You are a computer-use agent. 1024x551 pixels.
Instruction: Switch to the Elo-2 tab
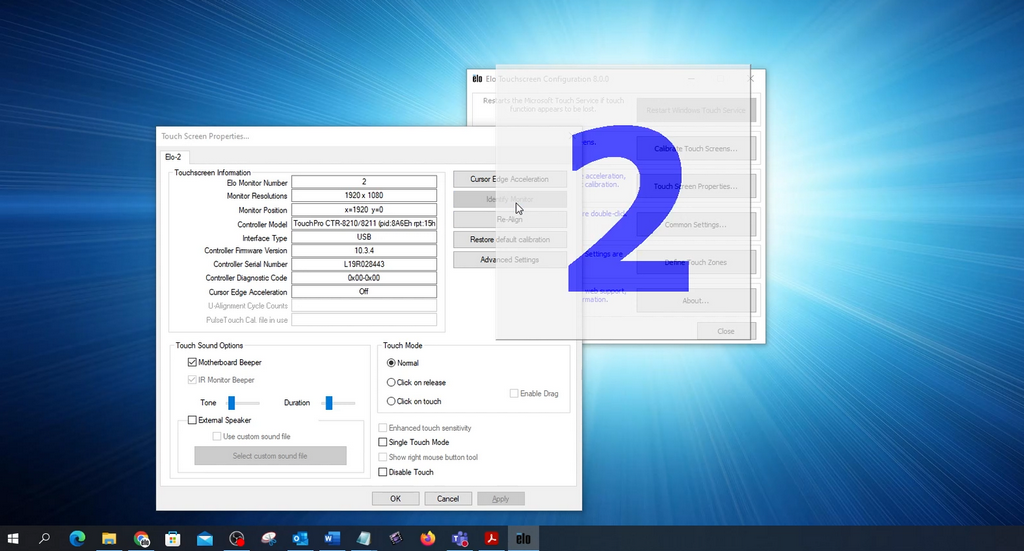coord(173,157)
